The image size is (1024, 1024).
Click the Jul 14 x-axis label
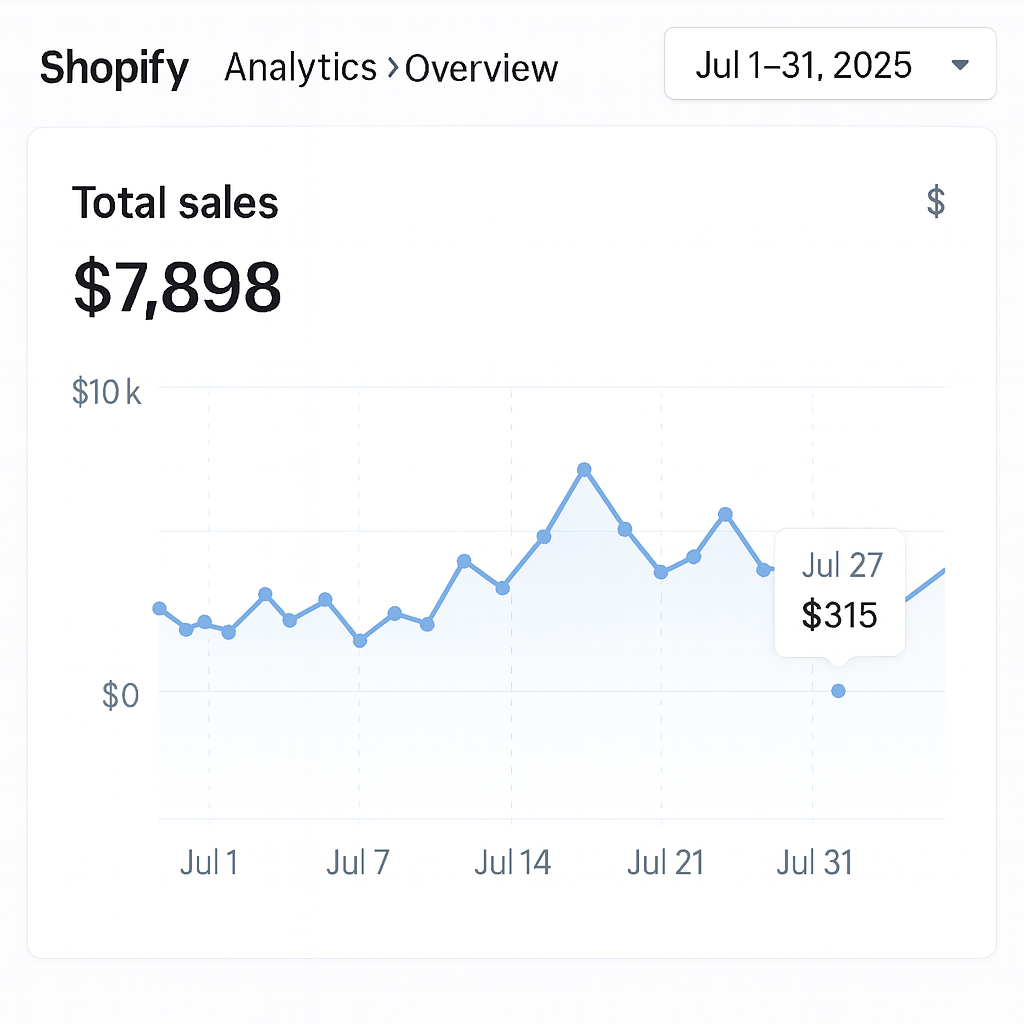point(512,862)
